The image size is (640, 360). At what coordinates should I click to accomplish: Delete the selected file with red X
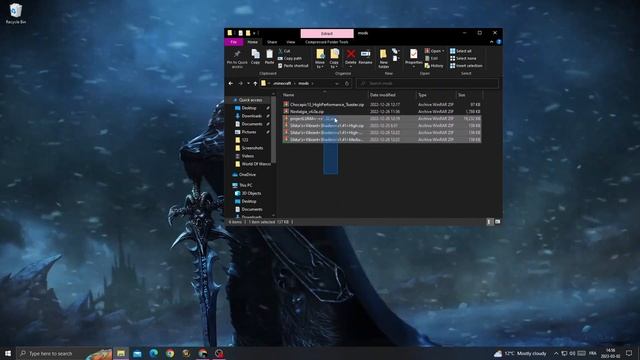pyautogui.click(x=351, y=57)
